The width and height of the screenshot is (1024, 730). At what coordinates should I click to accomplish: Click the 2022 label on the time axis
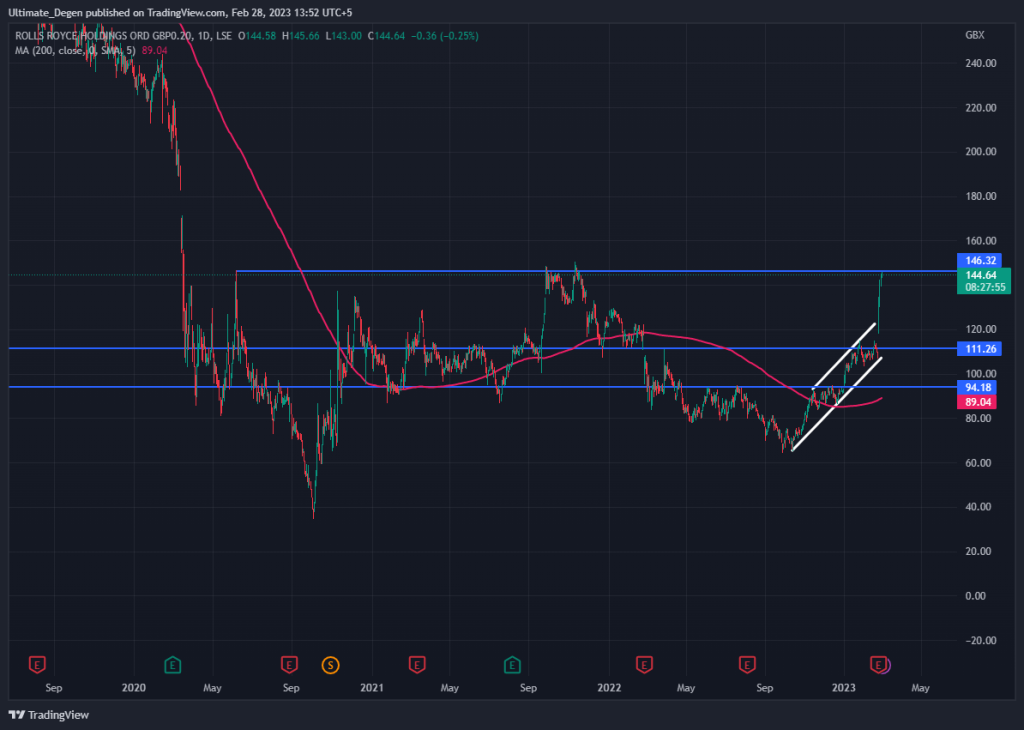[x=609, y=688]
